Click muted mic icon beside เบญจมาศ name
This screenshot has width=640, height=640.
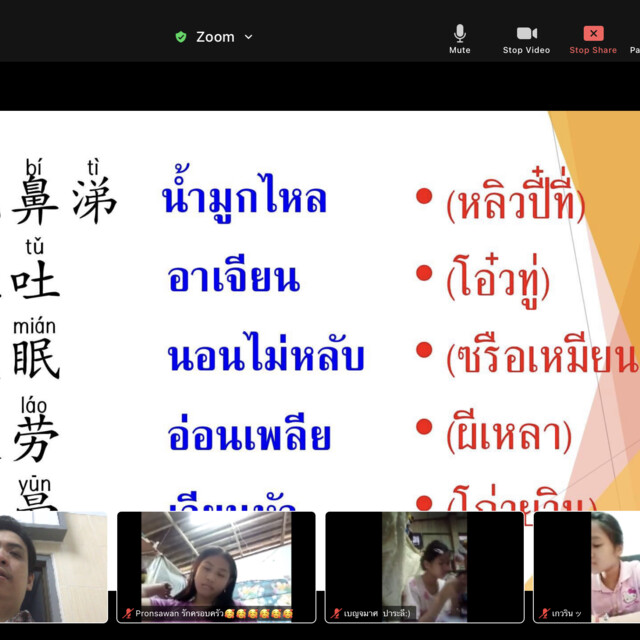tap(337, 613)
